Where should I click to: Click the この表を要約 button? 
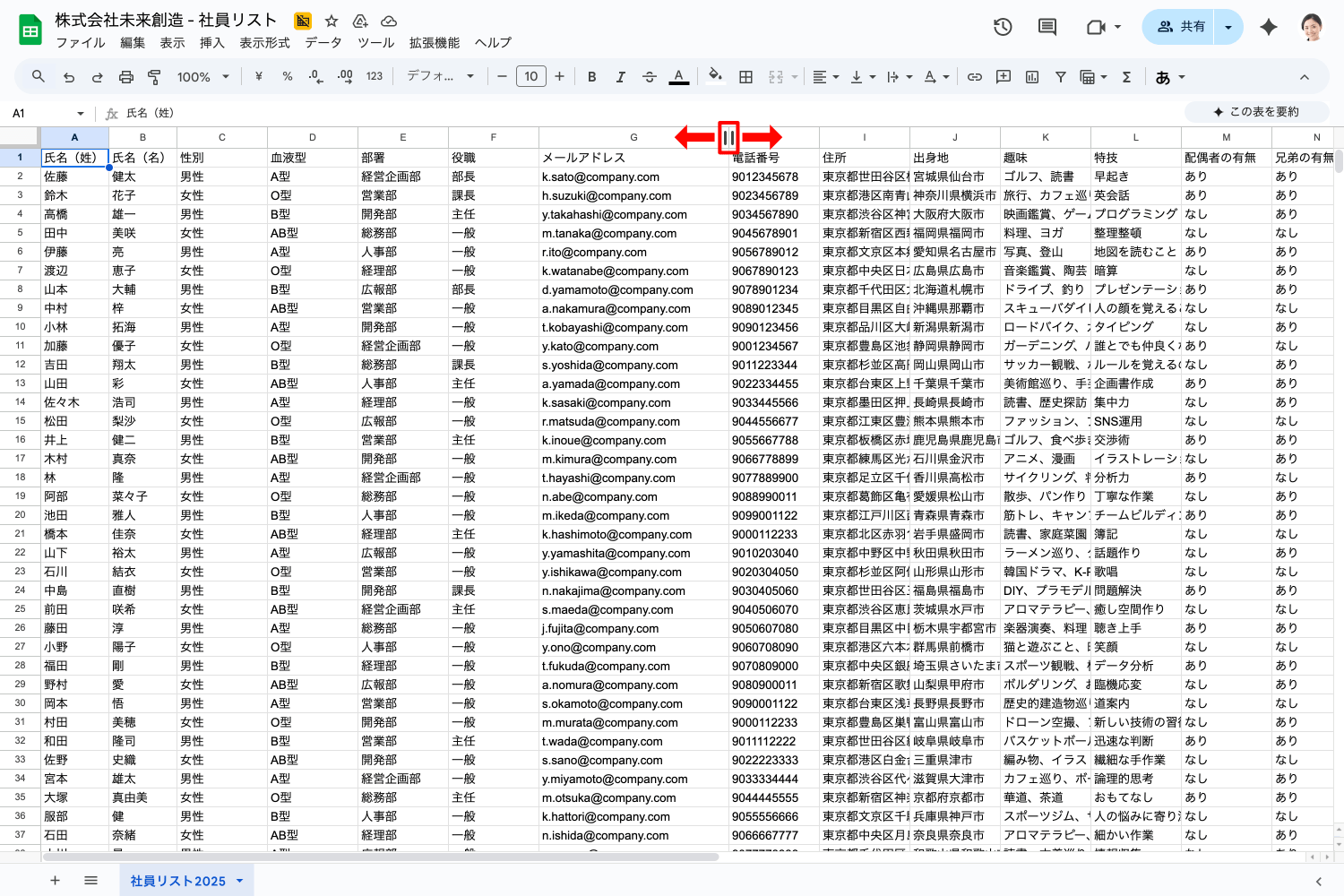click(1255, 112)
